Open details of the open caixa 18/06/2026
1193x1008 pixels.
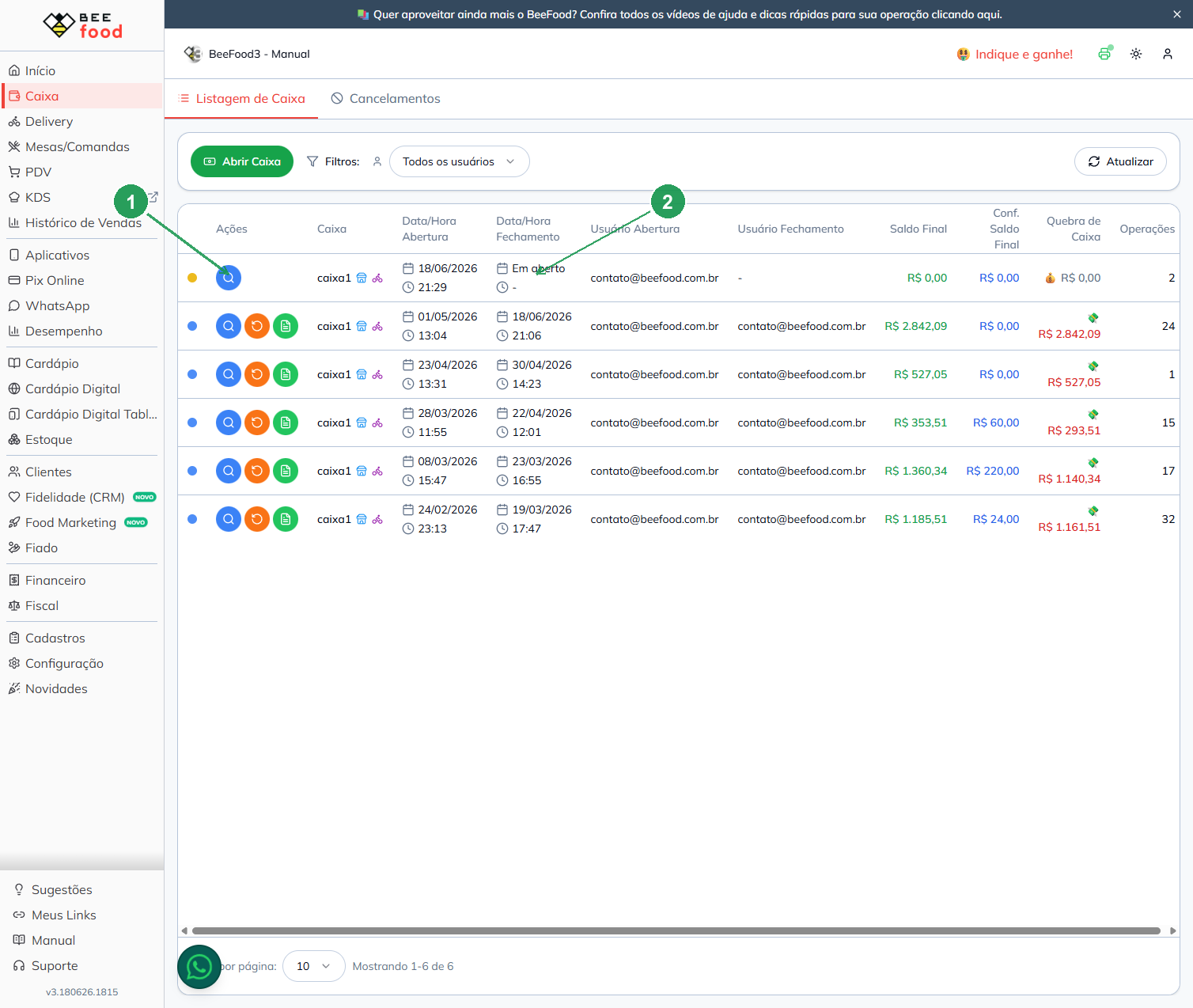pyautogui.click(x=229, y=278)
